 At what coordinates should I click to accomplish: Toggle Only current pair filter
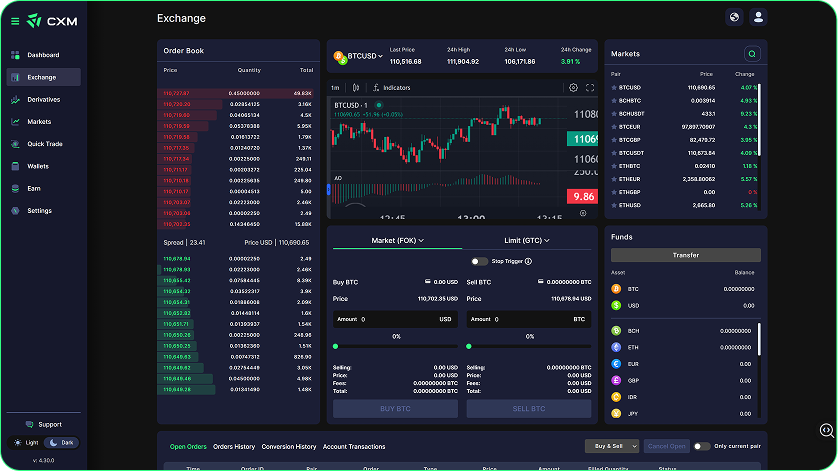coord(702,446)
